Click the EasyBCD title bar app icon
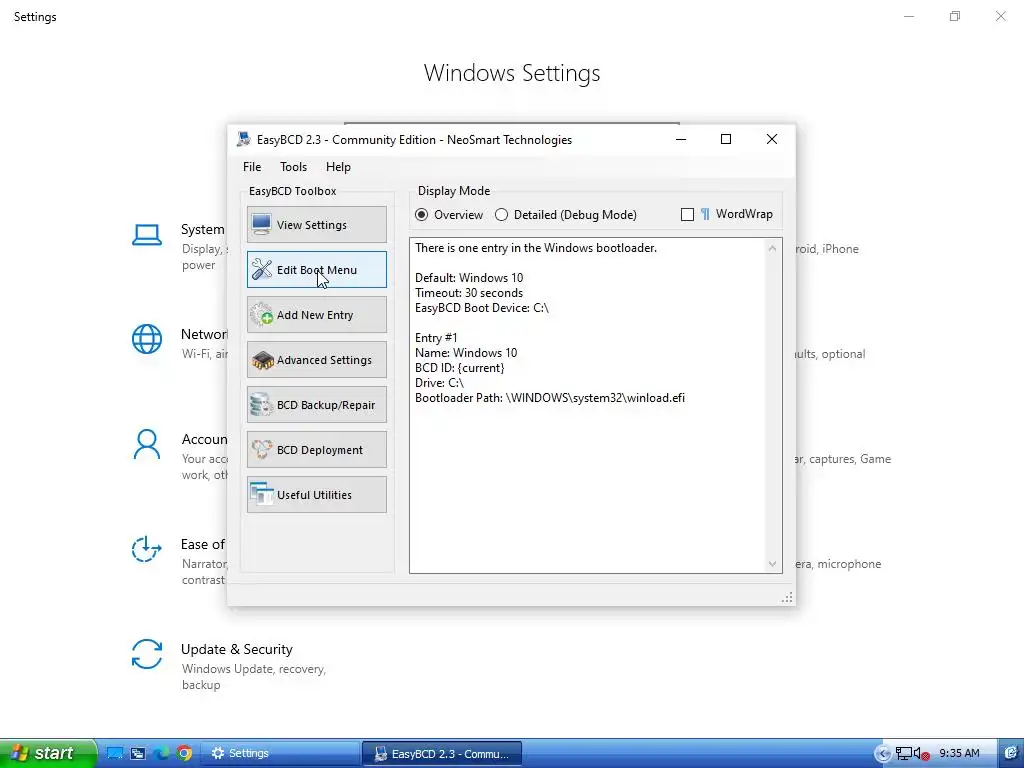The height and width of the screenshot is (768, 1024). click(244, 139)
